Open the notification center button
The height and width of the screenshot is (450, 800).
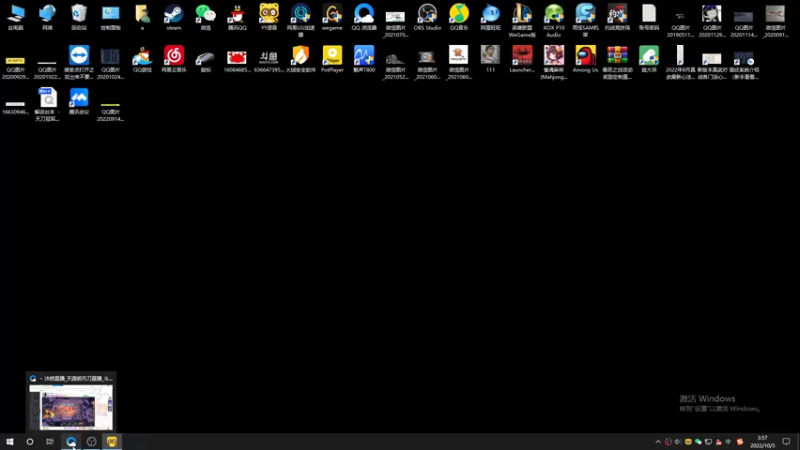click(786, 441)
